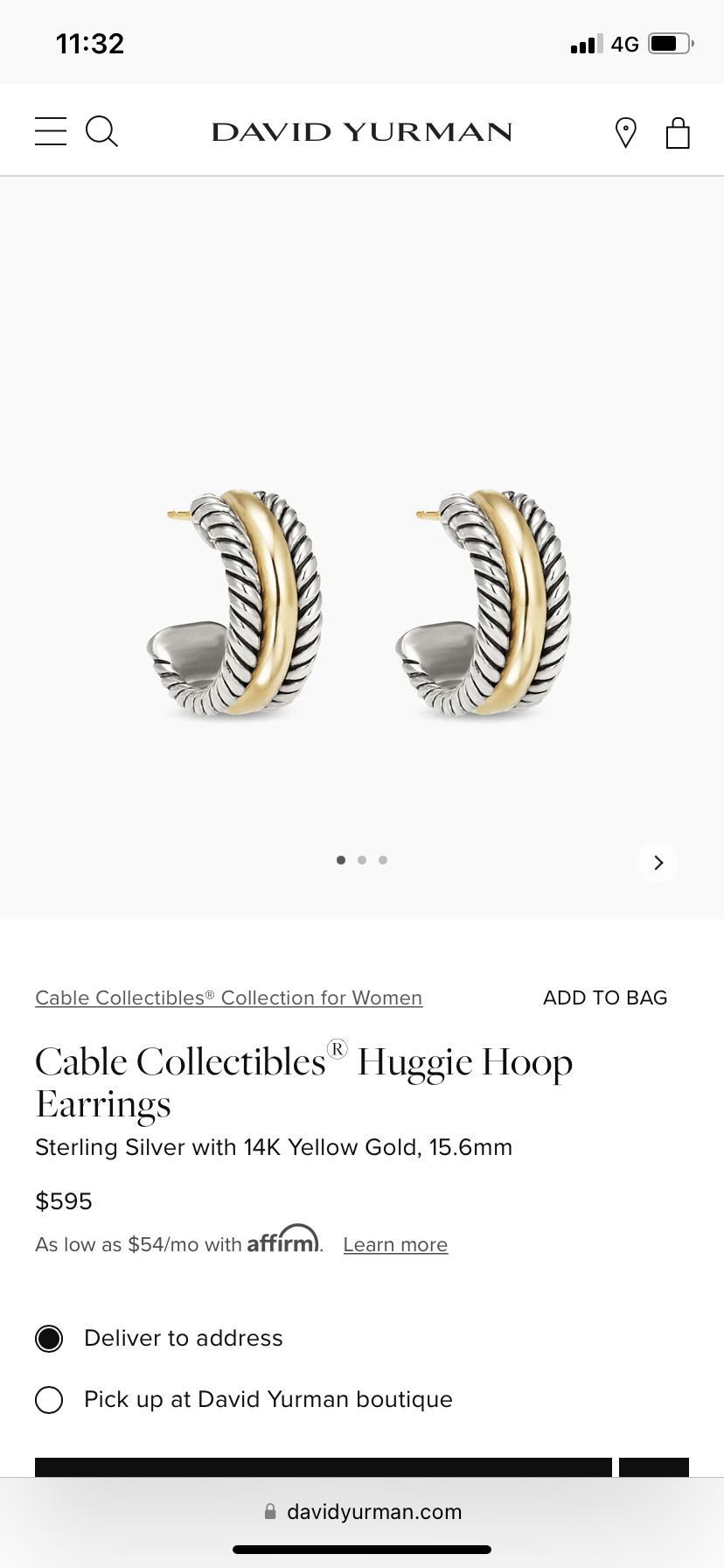Select the first carousel dot

(x=341, y=860)
